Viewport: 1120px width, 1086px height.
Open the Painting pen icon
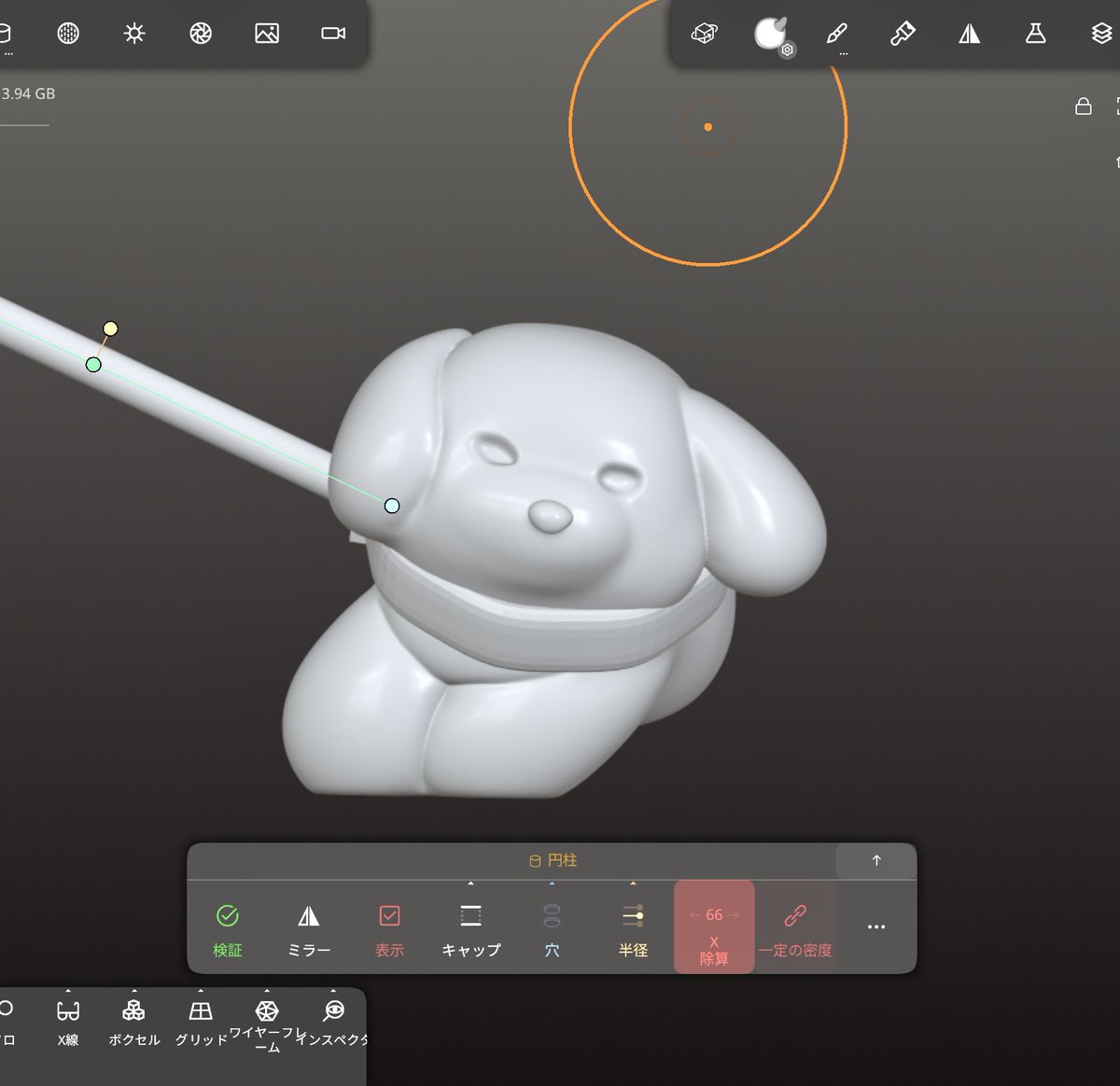837,34
